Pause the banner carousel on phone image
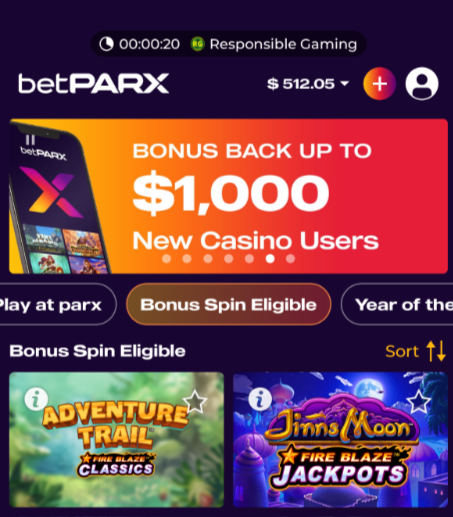The height and width of the screenshot is (517, 453). click(x=30, y=140)
